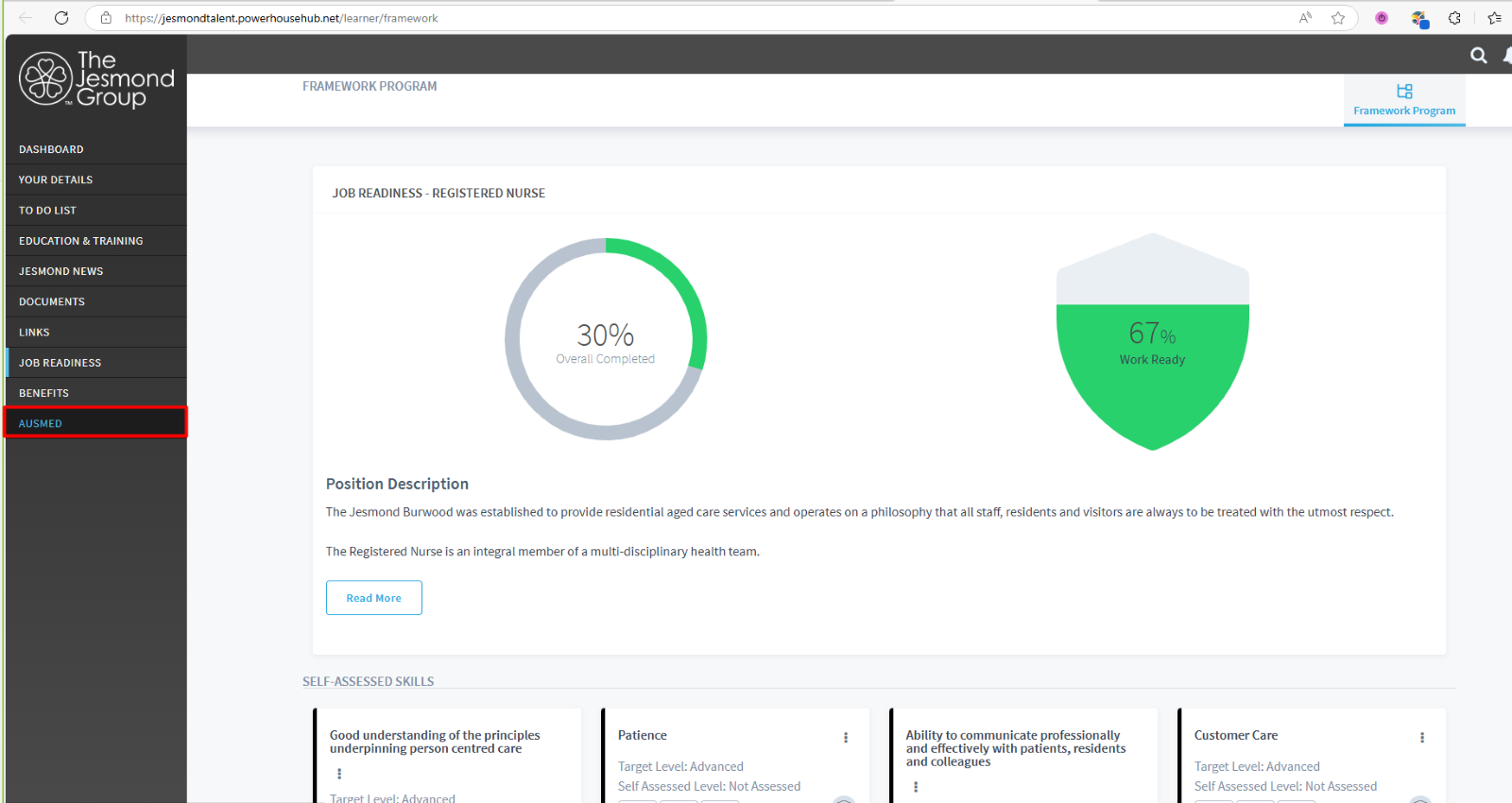Click the Patience skill title
Screen dimensions: 1512x803
point(643,735)
